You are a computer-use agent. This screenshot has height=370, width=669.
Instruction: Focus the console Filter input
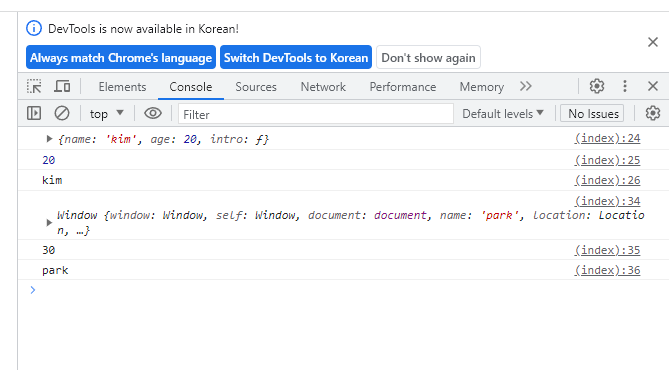pyautogui.click(x=316, y=114)
